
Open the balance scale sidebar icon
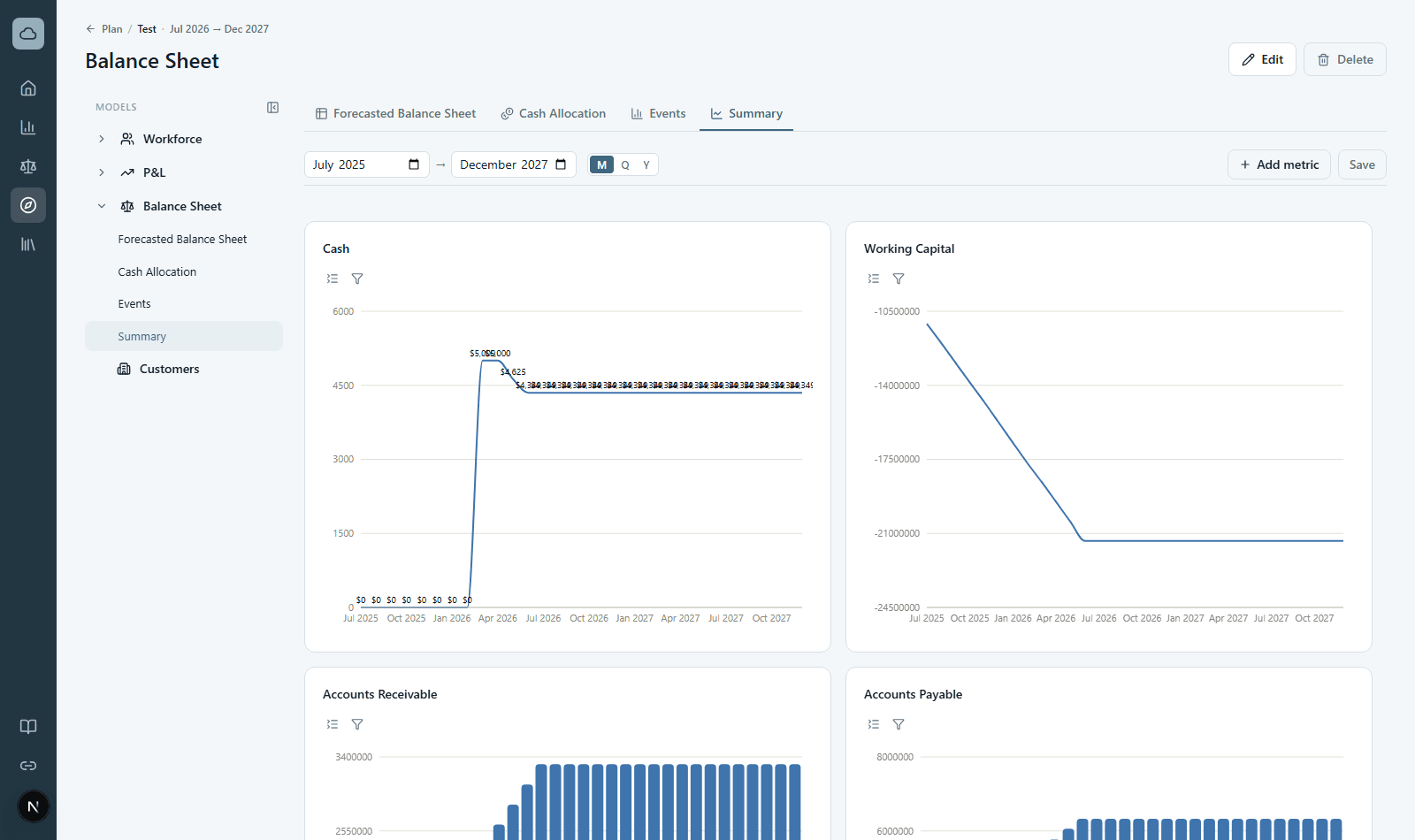tap(28, 166)
